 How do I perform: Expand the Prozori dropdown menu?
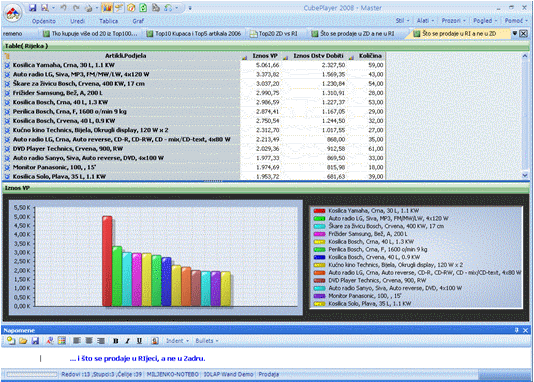click(453, 21)
